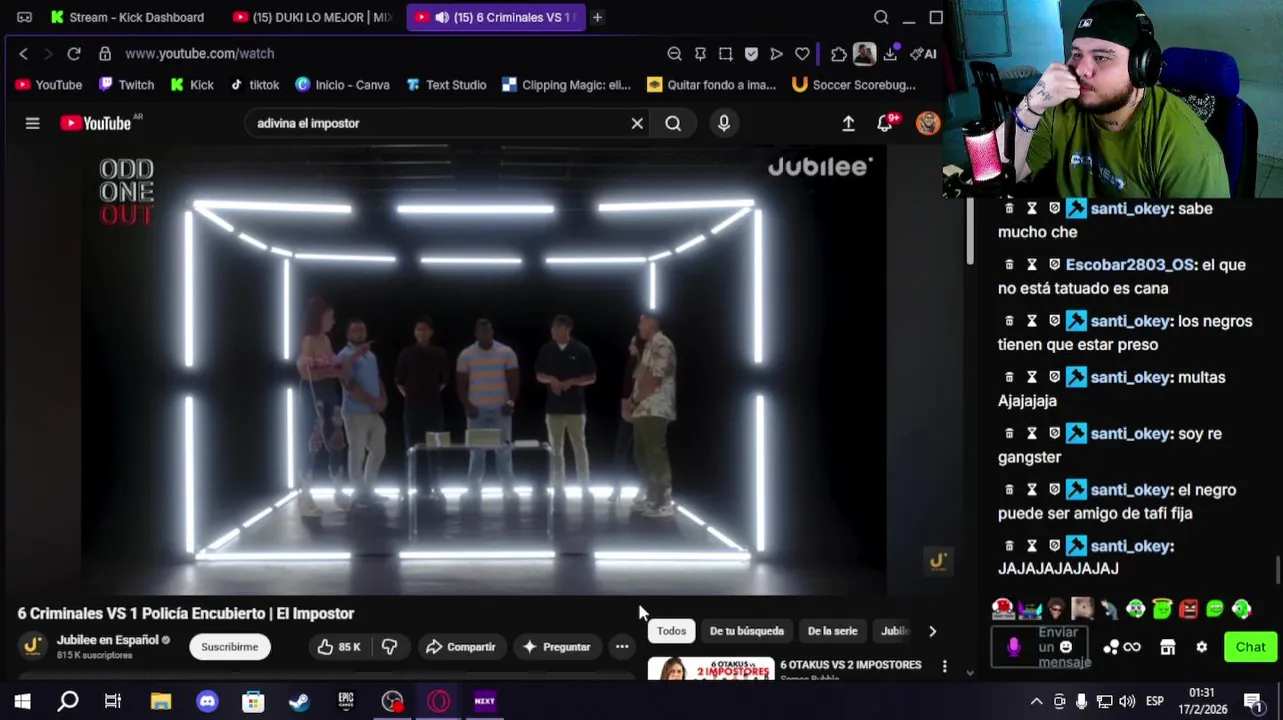
Task: Switch to the DUKI LO MEJOR tab
Action: [x=312, y=17]
